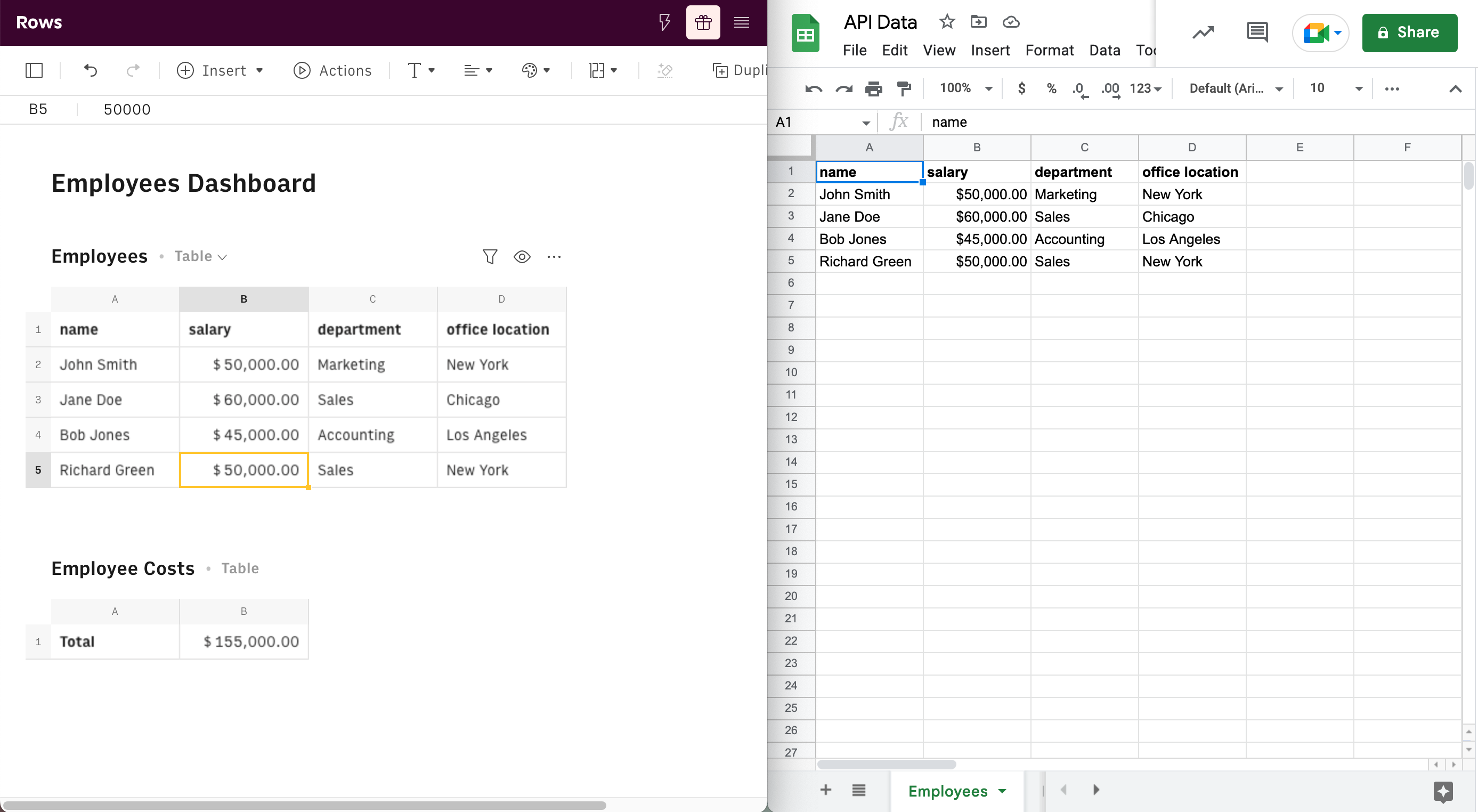The width and height of the screenshot is (1478, 812).
Task: Open the Edit menu in Sheets
Action: 895,51
